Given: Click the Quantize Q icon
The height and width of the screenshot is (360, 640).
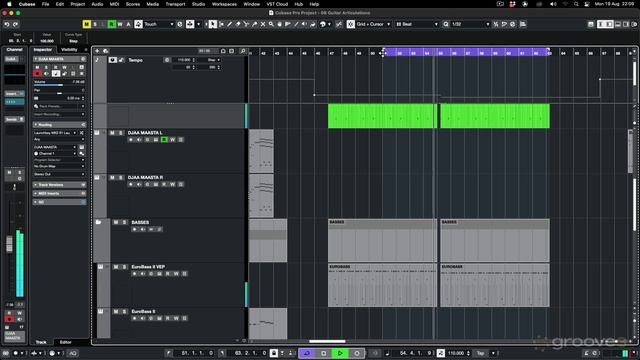Looking at the screenshot, I should point(446,24).
